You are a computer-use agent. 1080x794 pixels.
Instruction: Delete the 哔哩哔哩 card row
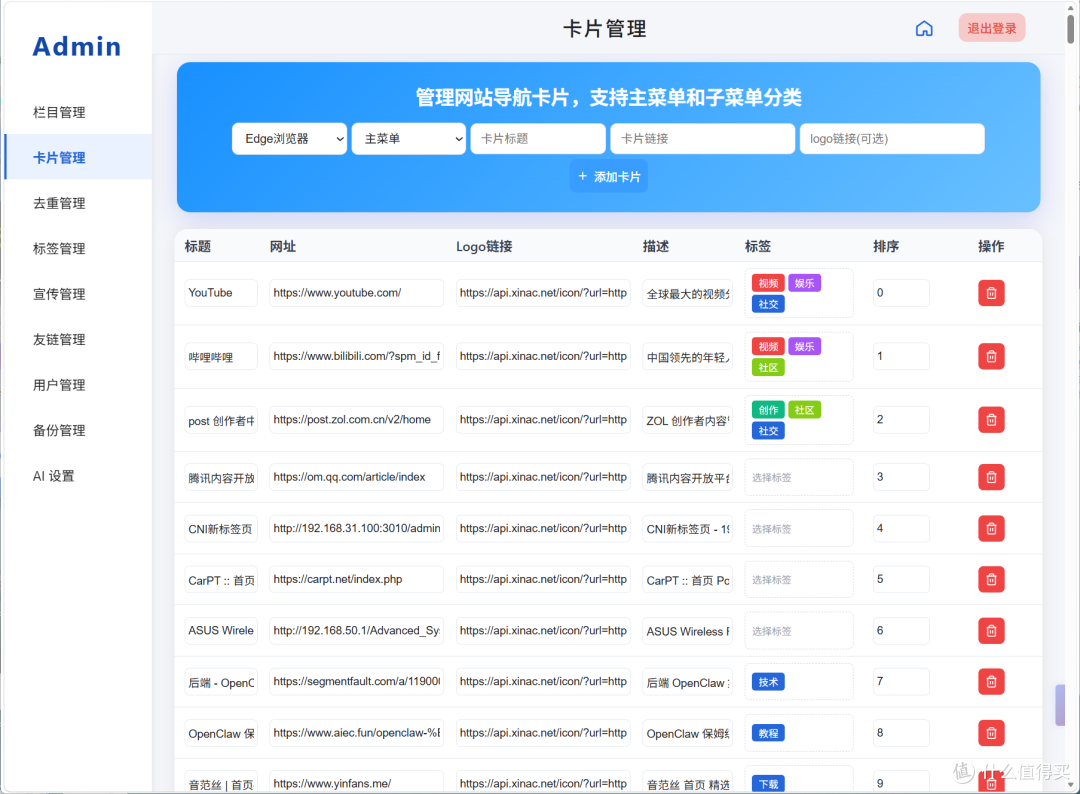click(x=991, y=356)
